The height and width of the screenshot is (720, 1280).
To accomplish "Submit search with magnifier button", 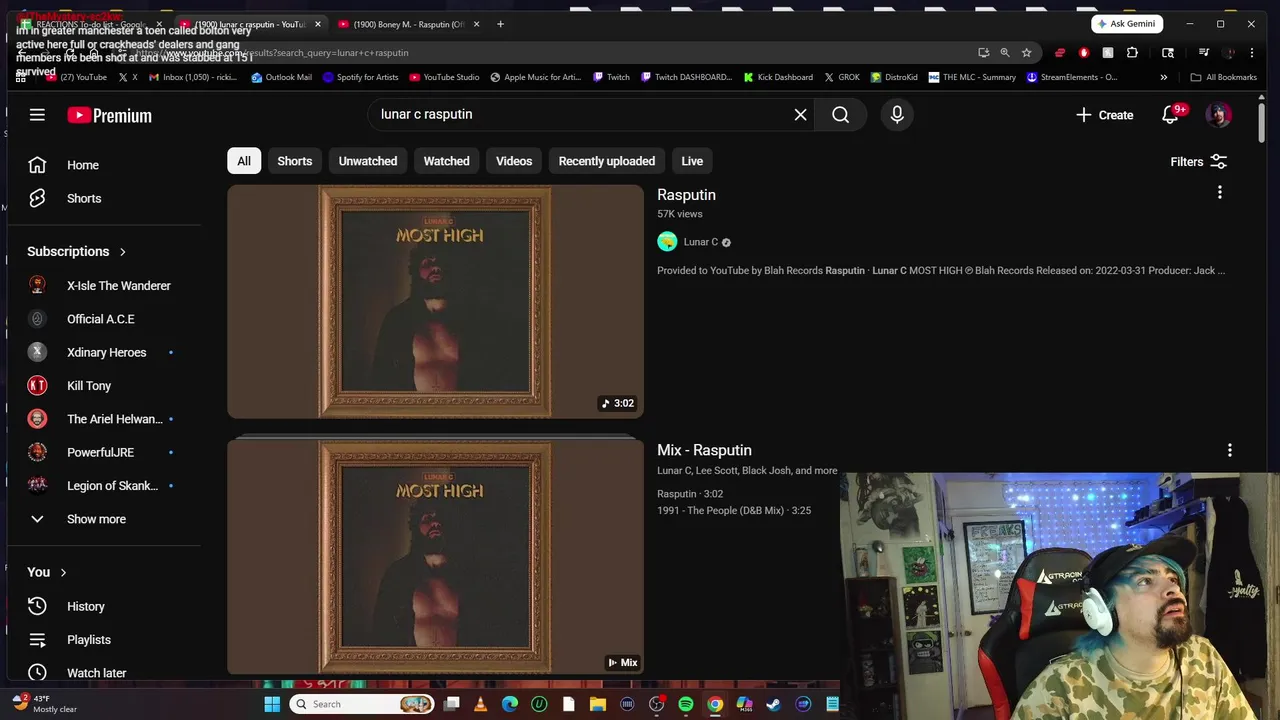I will [x=840, y=115].
